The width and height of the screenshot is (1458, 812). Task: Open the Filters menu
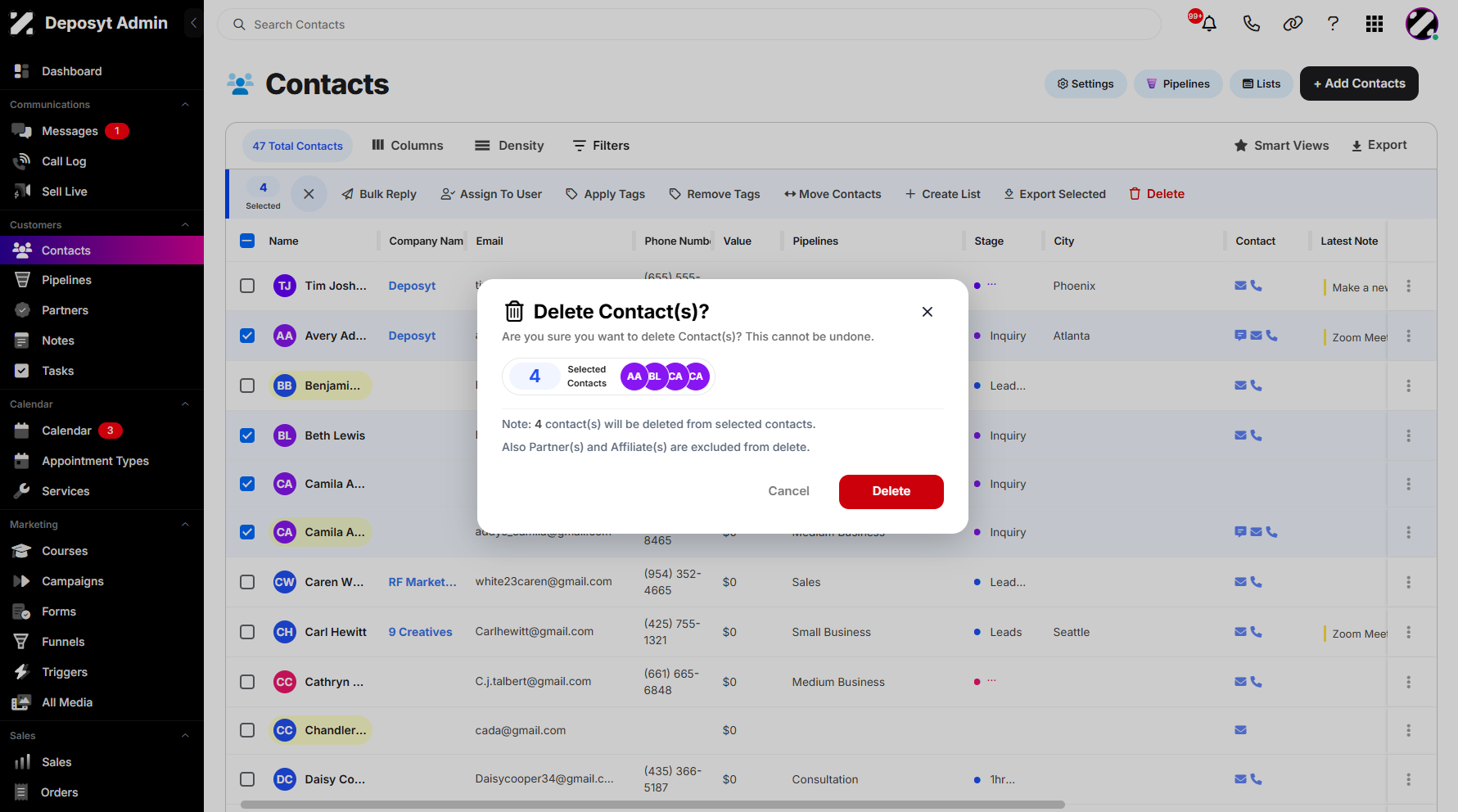click(601, 146)
